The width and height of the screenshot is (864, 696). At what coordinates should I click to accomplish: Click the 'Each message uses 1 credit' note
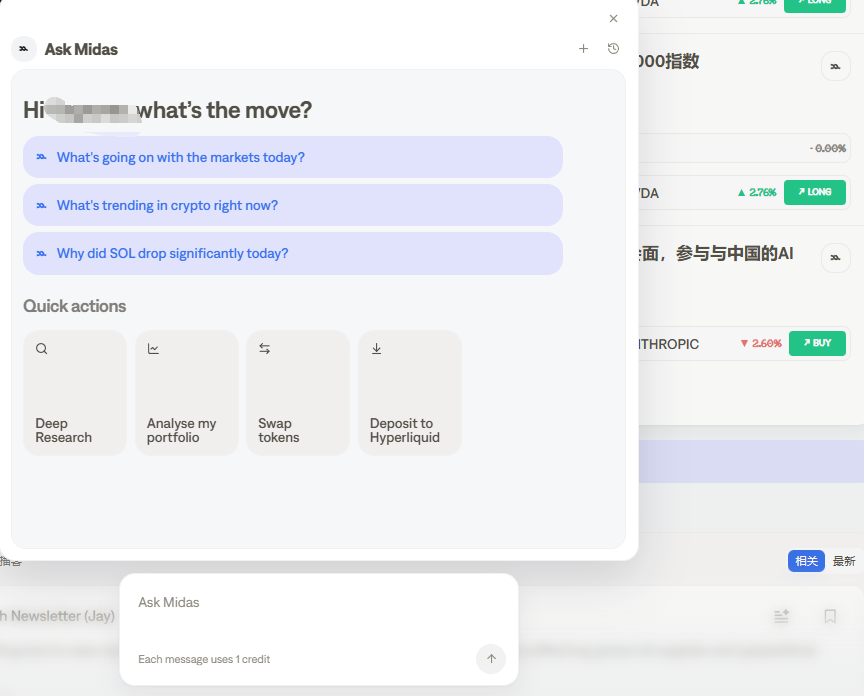[204, 659]
